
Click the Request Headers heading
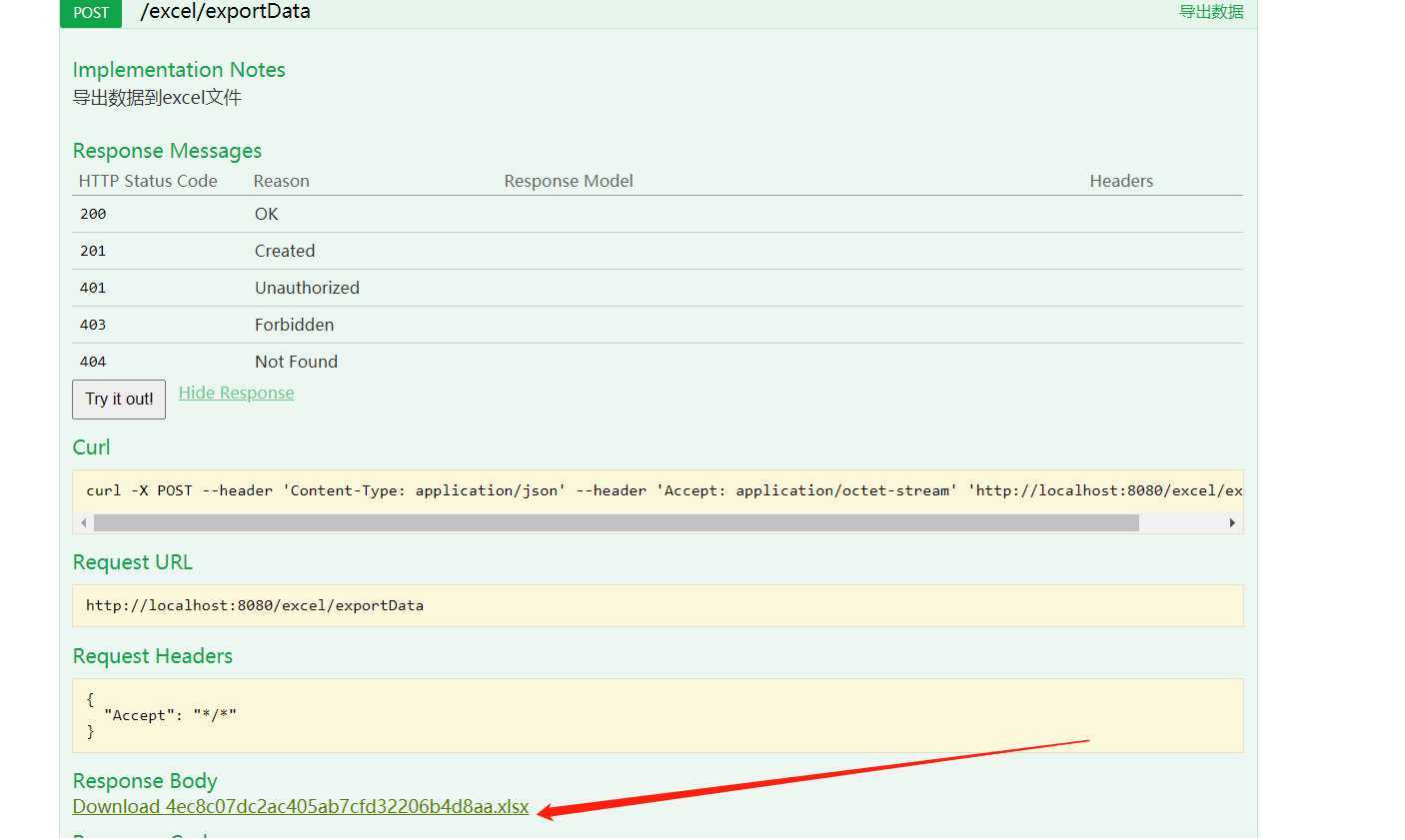152,656
